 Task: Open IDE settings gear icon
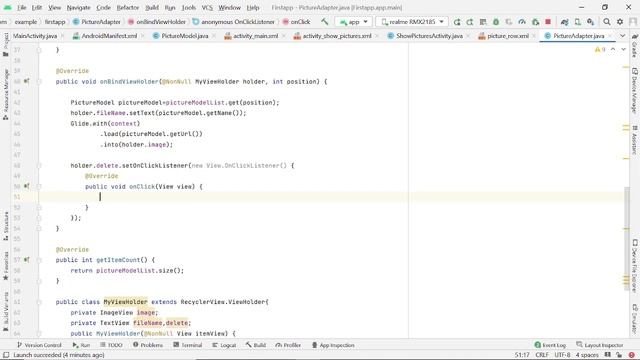pyautogui.click(x=620, y=22)
